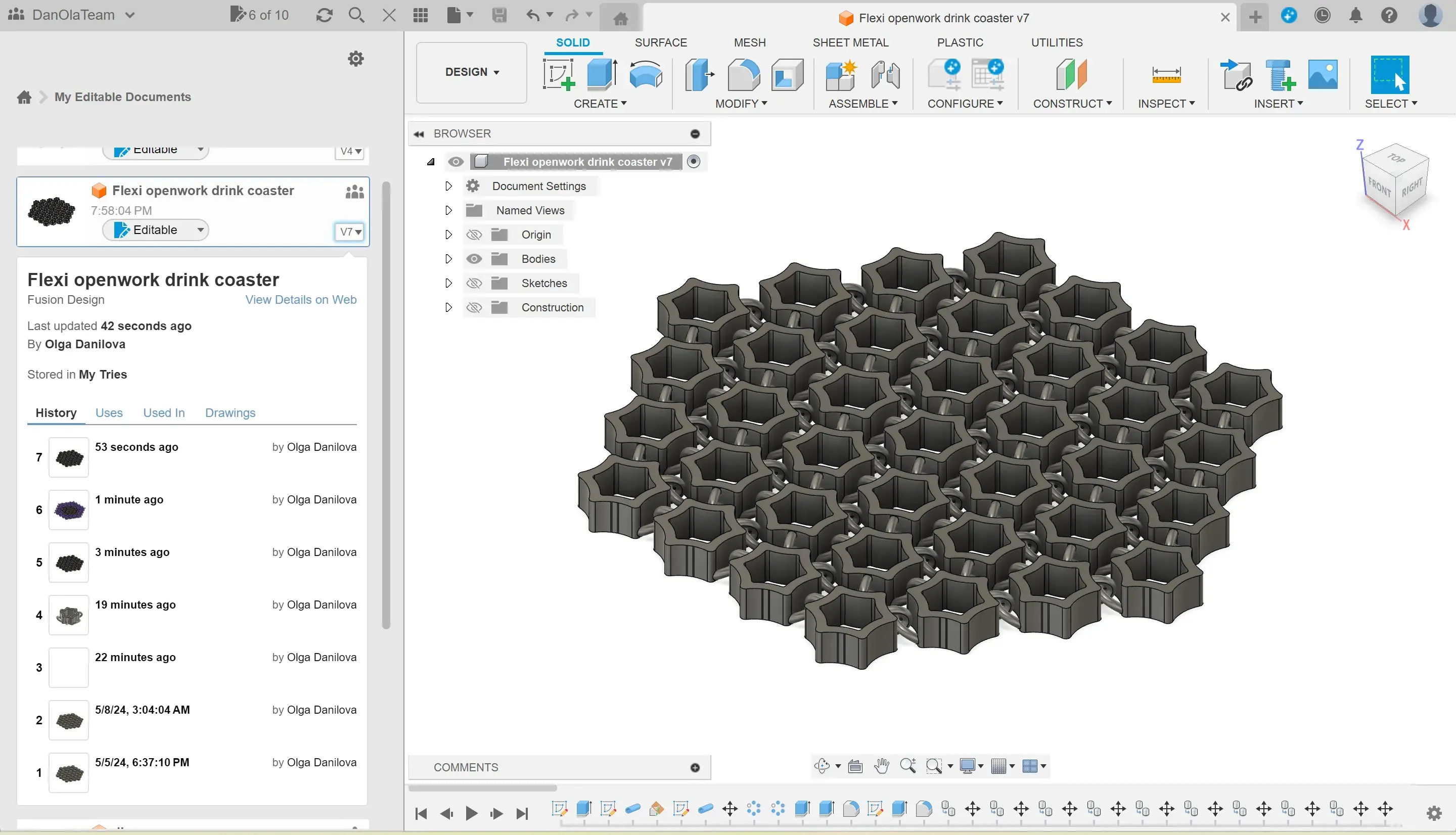Image resolution: width=1456 pixels, height=835 pixels.
Task: Select the Pan hand tool
Action: click(x=881, y=766)
